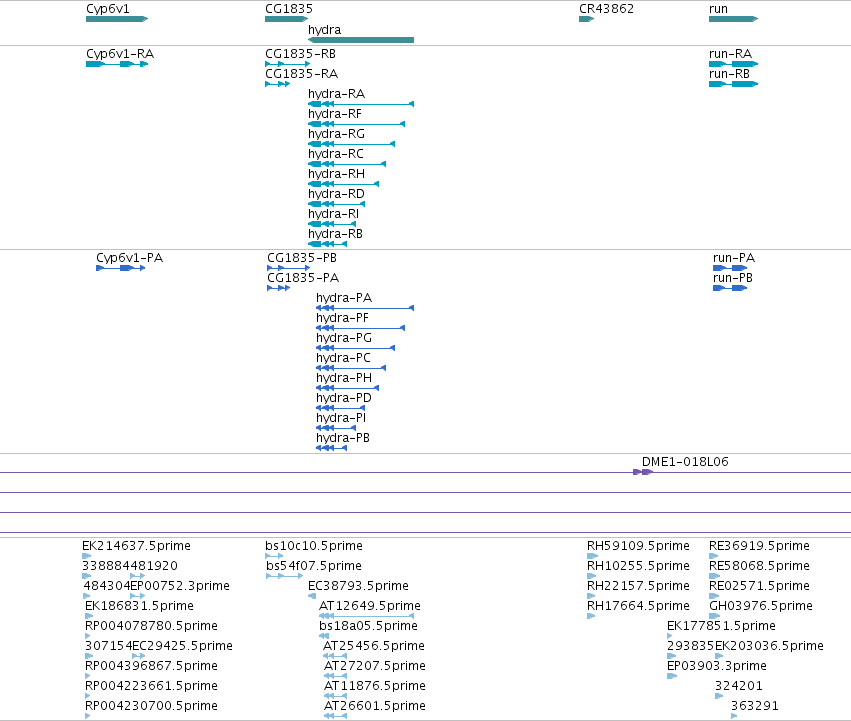Screen dimensions: 851x721
Task: Click bs18a05.5prime EST
Action: tap(324, 636)
